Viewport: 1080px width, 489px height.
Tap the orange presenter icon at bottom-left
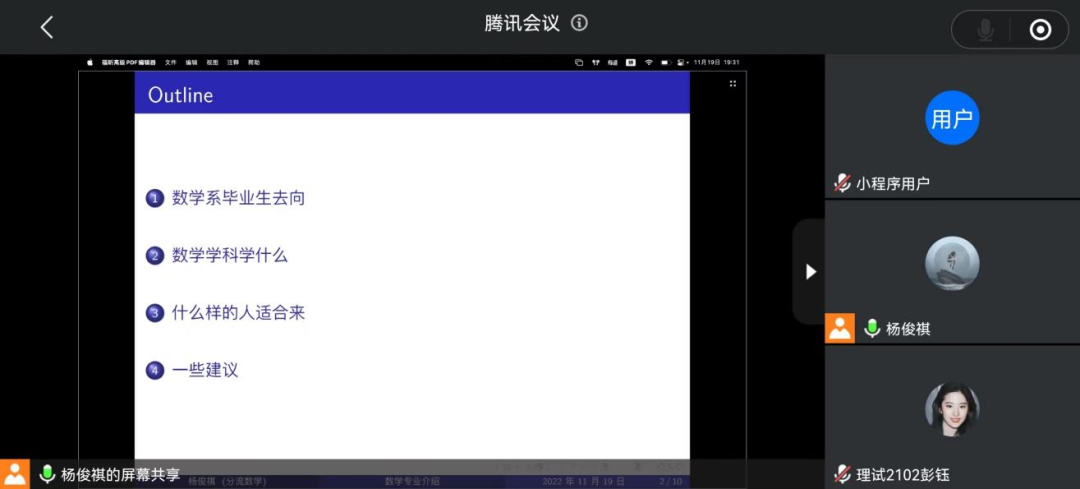[14, 474]
